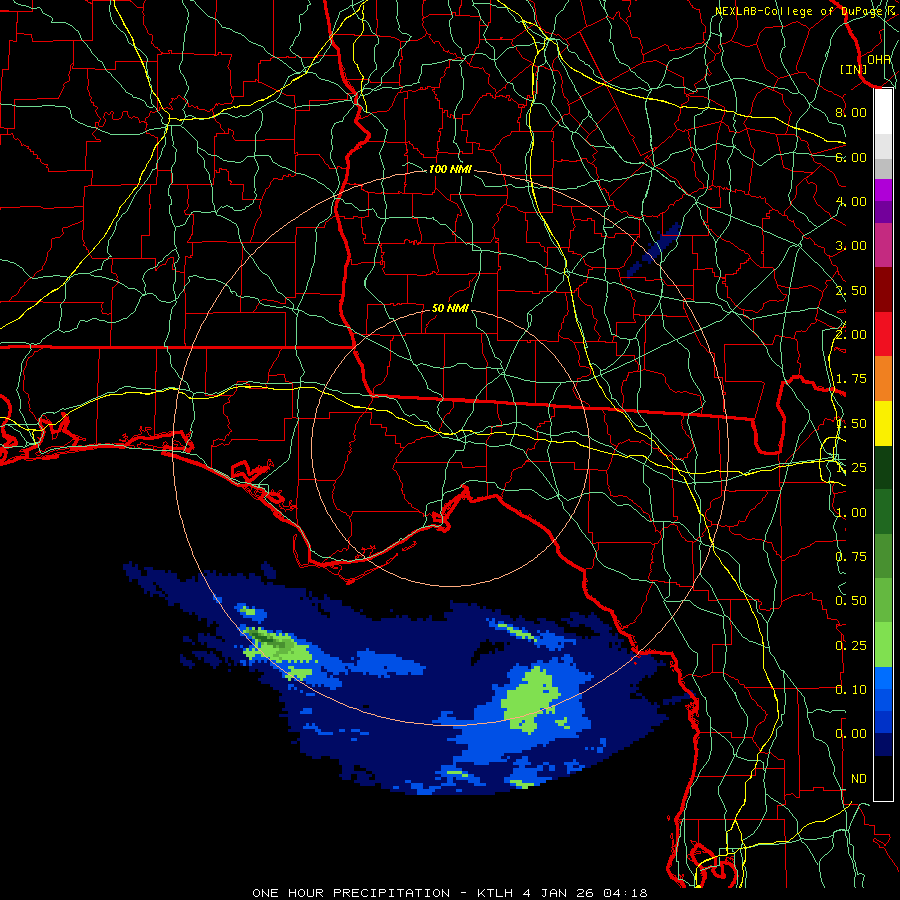Click the "1.75" legend value
The height and width of the screenshot is (900, 900).
[851, 379]
